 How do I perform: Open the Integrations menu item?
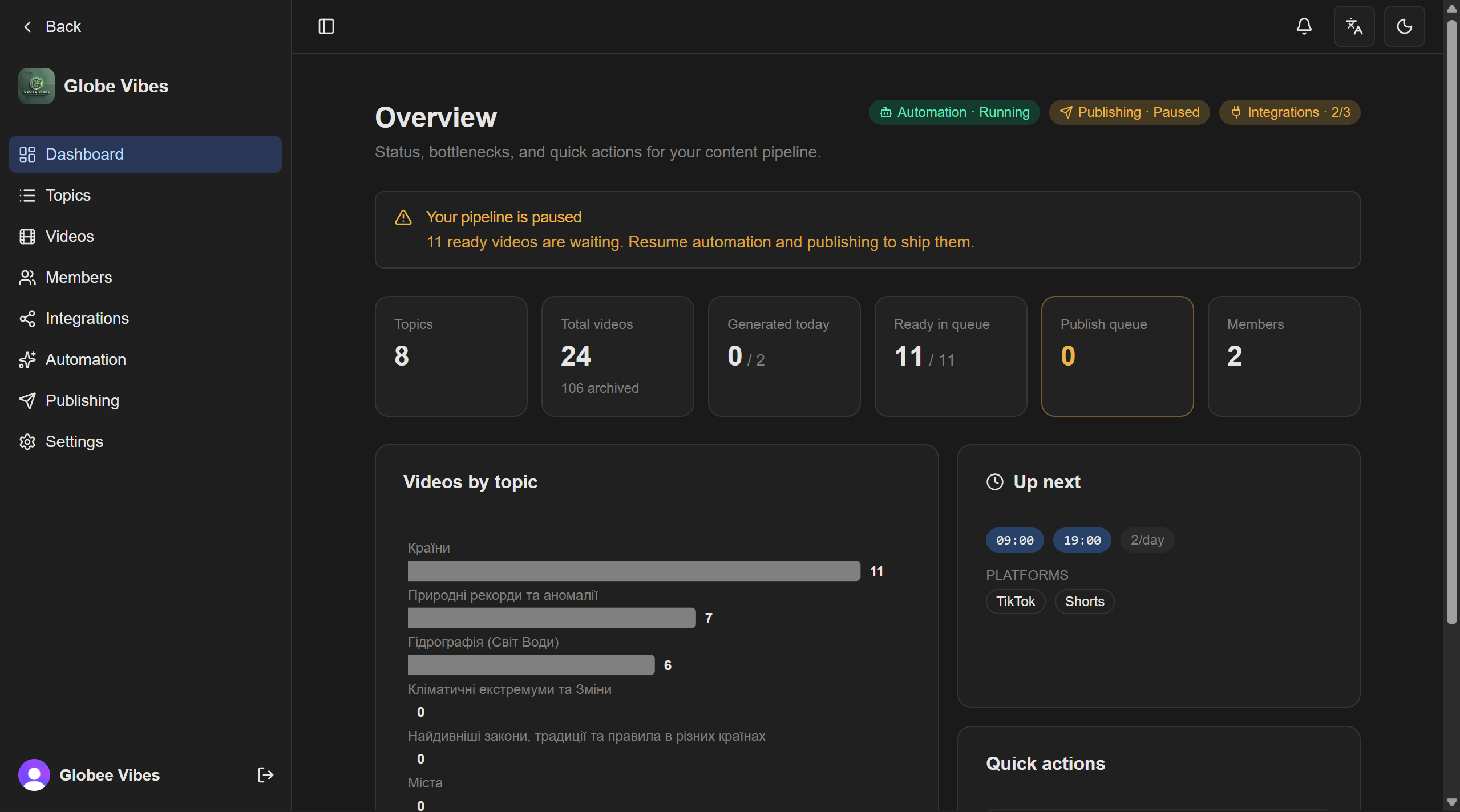tap(145, 319)
